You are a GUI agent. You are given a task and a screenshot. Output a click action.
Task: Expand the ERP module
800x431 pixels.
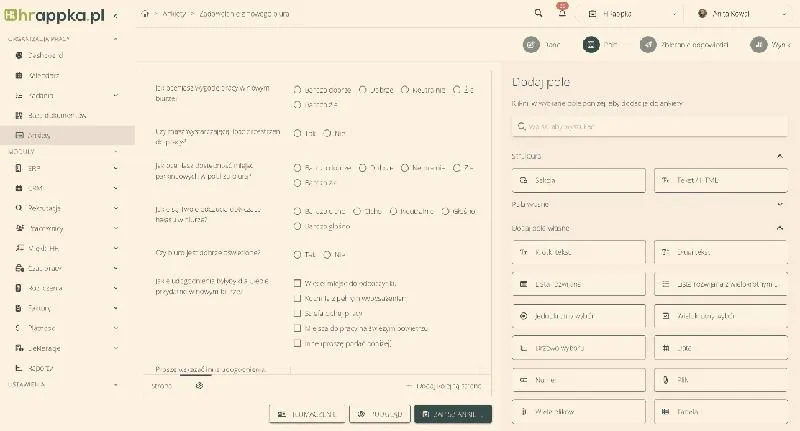click(x=116, y=168)
